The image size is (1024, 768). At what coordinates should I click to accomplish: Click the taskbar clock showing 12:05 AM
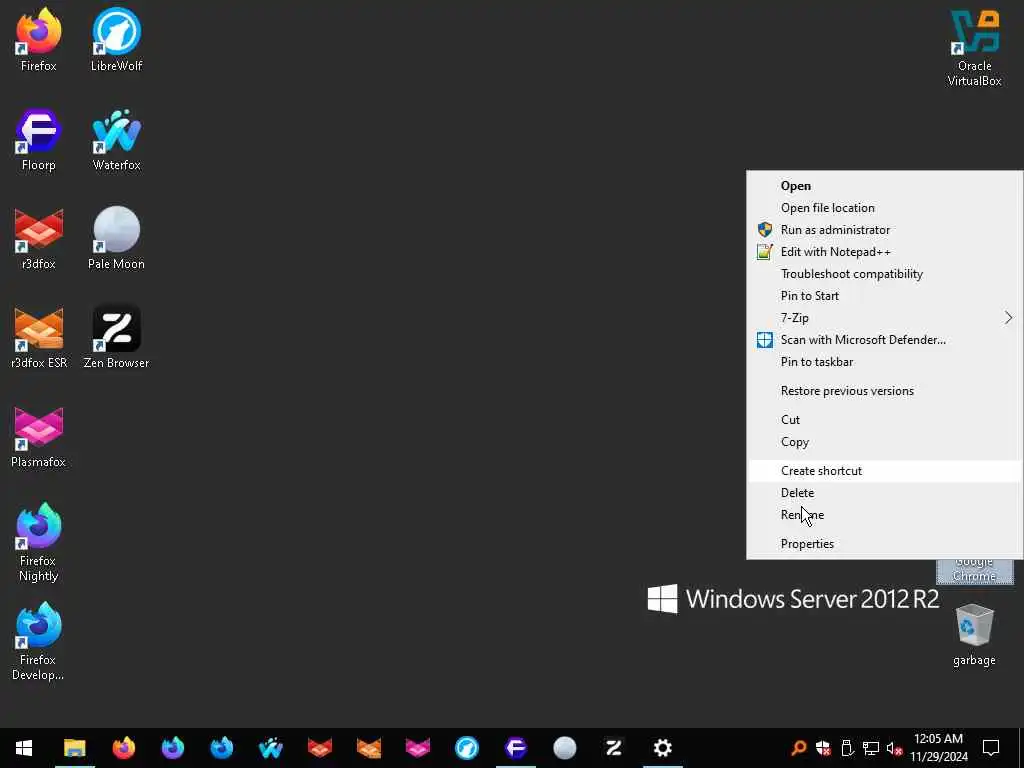938,748
